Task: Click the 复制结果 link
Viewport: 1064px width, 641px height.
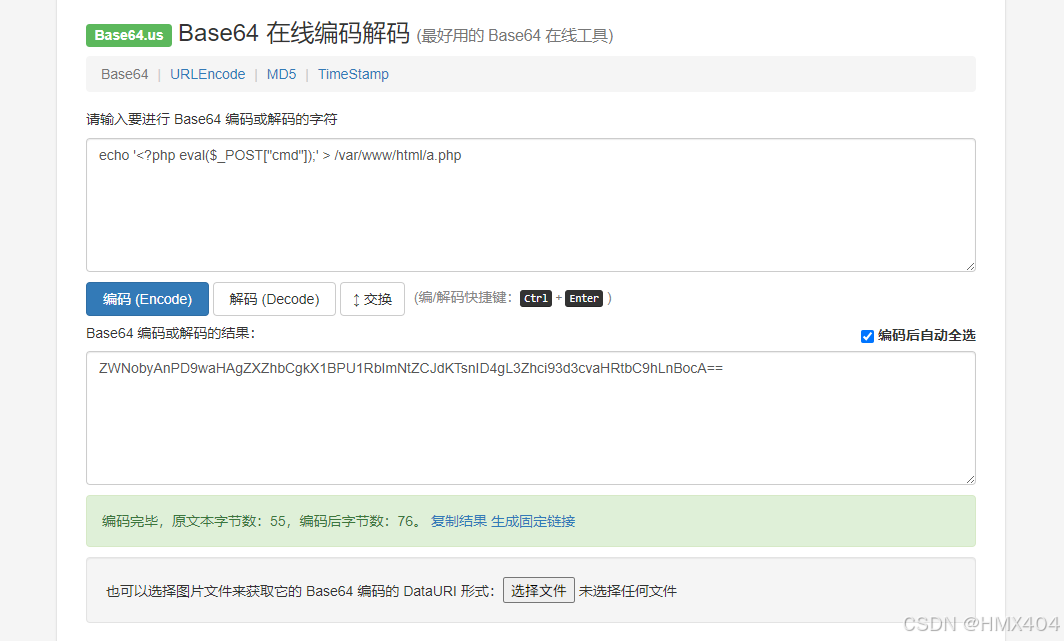Action: pos(459,521)
